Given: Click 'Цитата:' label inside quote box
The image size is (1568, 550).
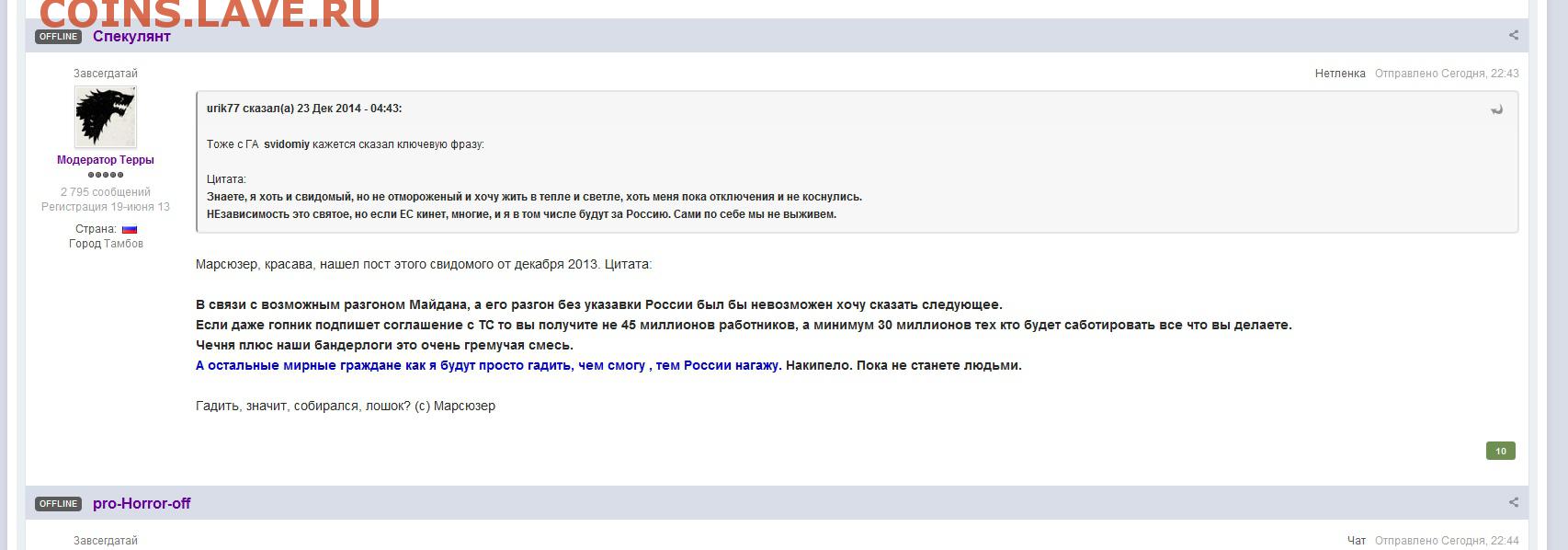Looking at the screenshot, I should coord(226,179).
